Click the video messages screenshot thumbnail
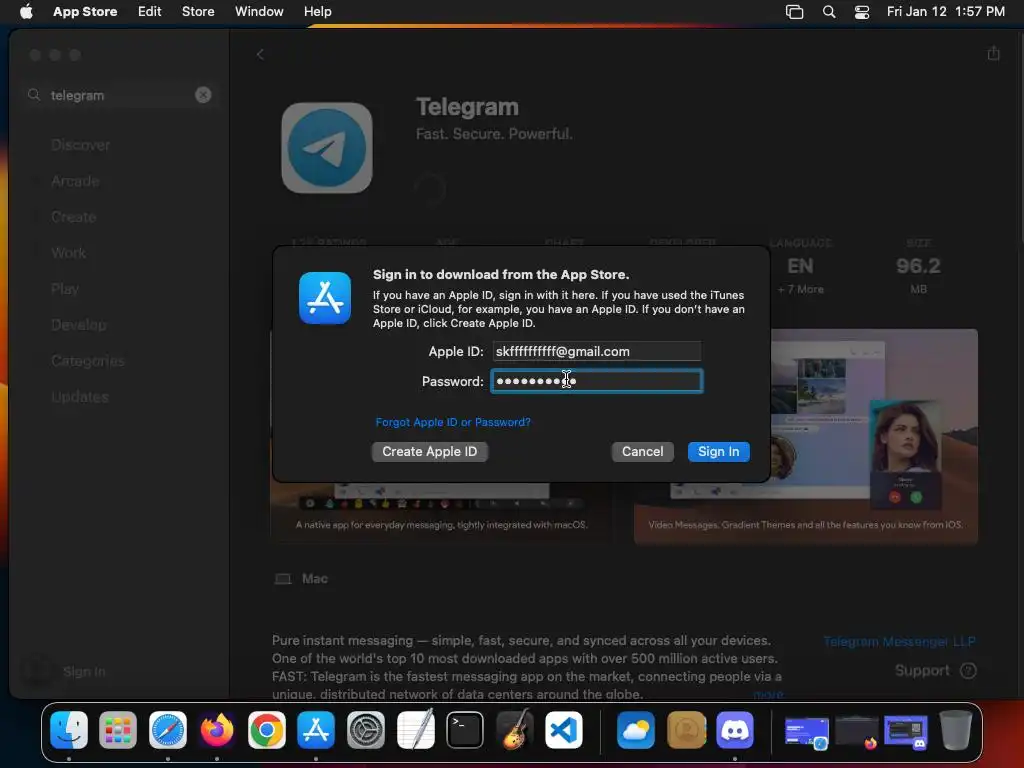1024x768 pixels. (x=805, y=436)
